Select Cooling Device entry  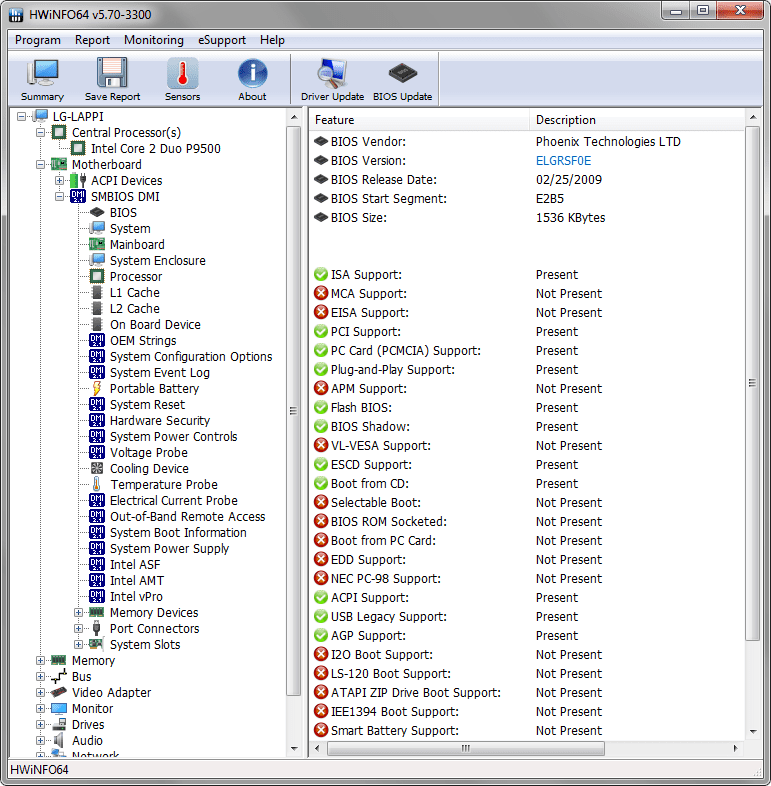pos(149,469)
